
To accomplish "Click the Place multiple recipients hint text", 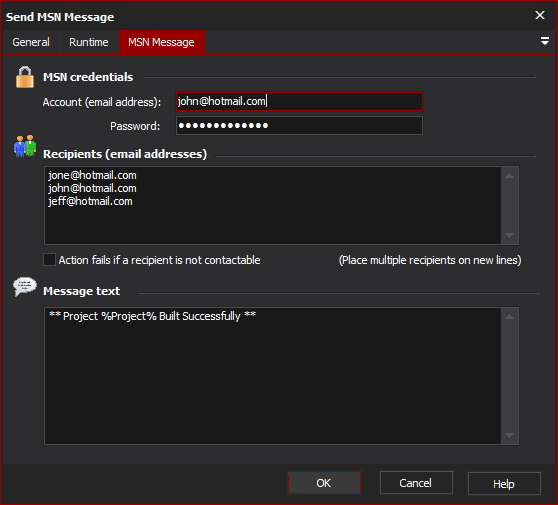I will click(x=430, y=260).
